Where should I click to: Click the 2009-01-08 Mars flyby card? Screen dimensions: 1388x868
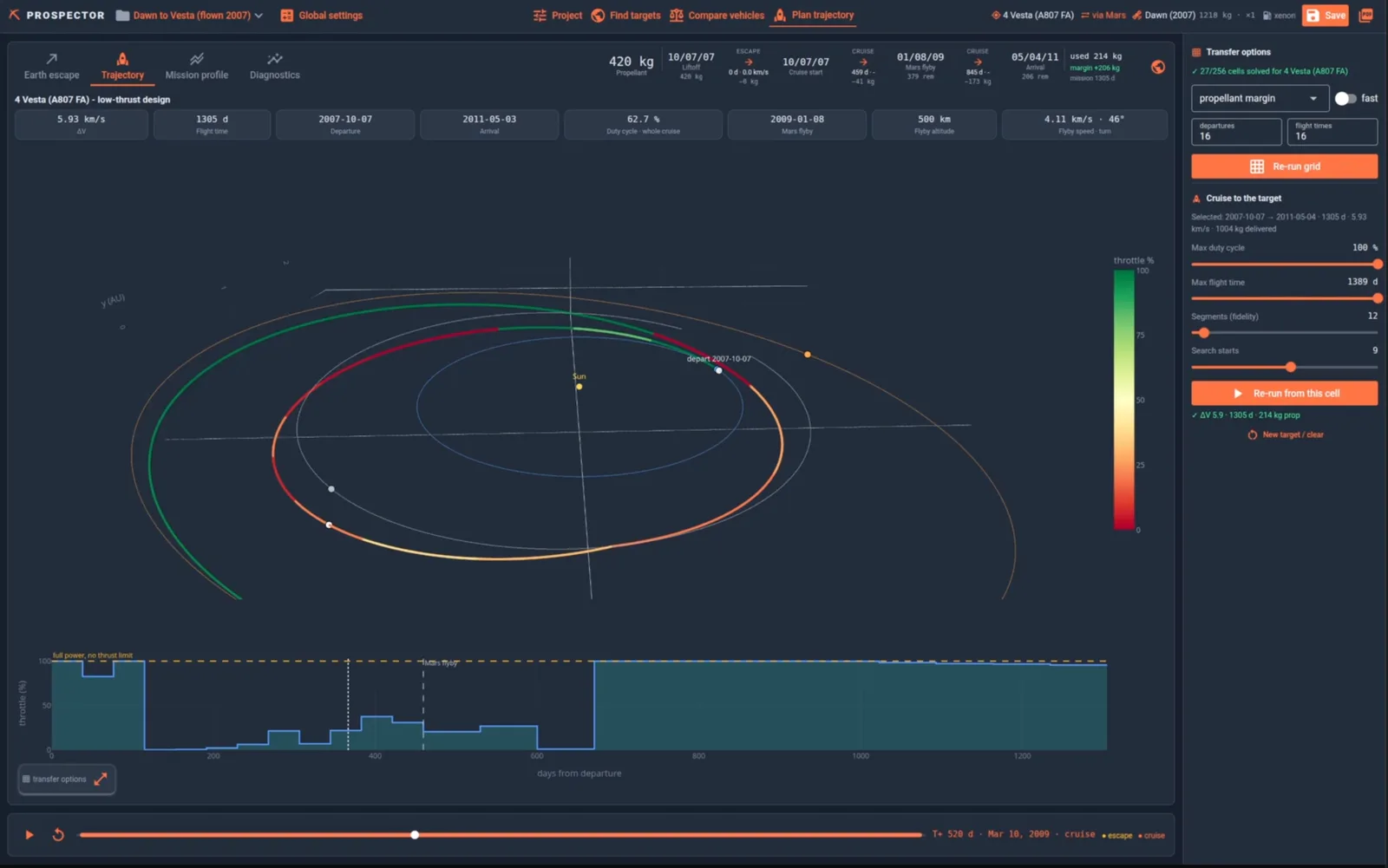click(796, 124)
